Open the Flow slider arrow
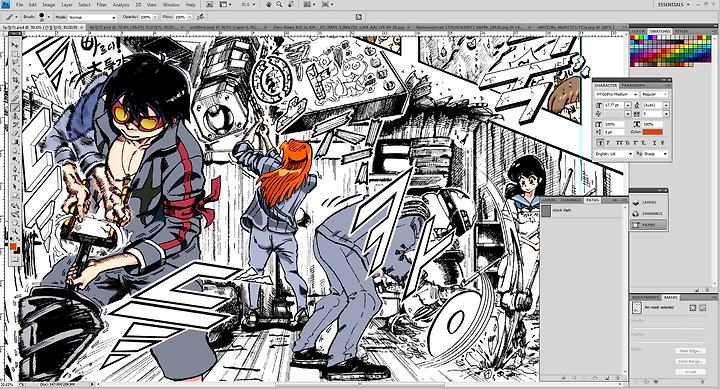This screenshot has width=720, height=389. (190, 17)
